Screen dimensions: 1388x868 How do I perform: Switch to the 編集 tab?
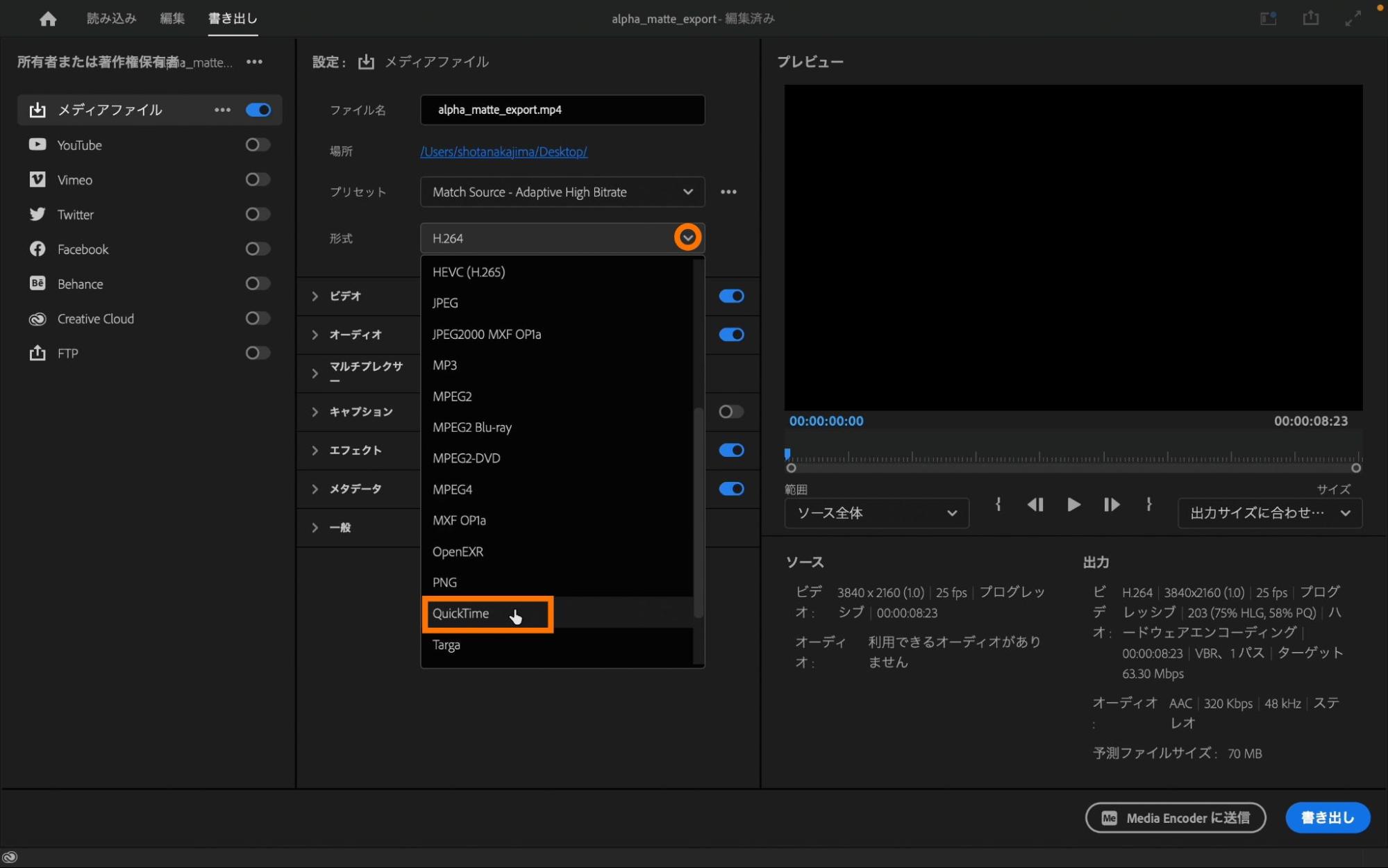pos(172,19)
